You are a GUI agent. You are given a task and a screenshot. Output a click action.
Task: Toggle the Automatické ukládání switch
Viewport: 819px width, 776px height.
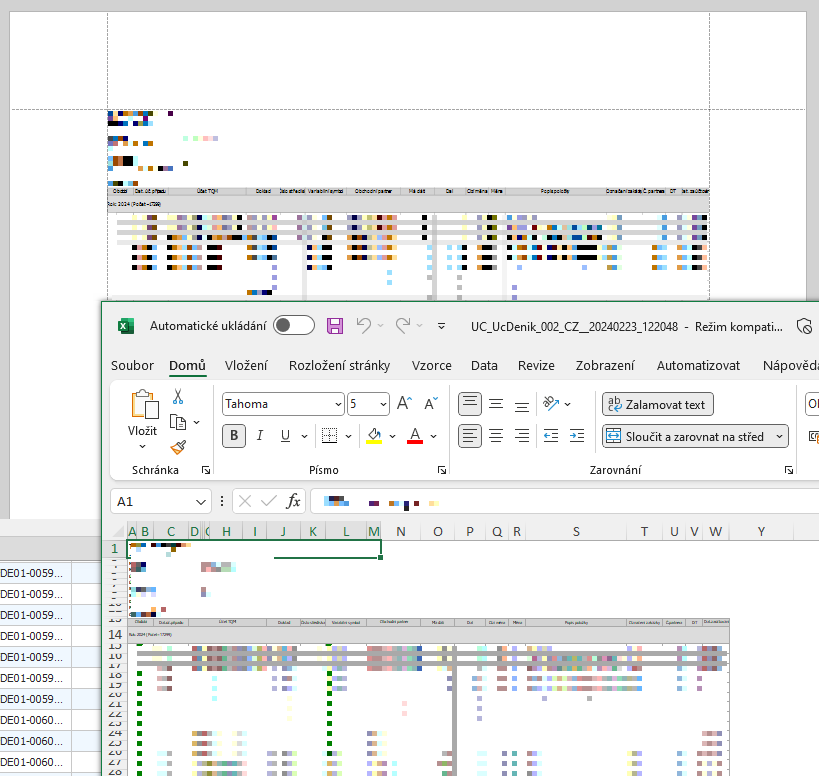[294, 325]
